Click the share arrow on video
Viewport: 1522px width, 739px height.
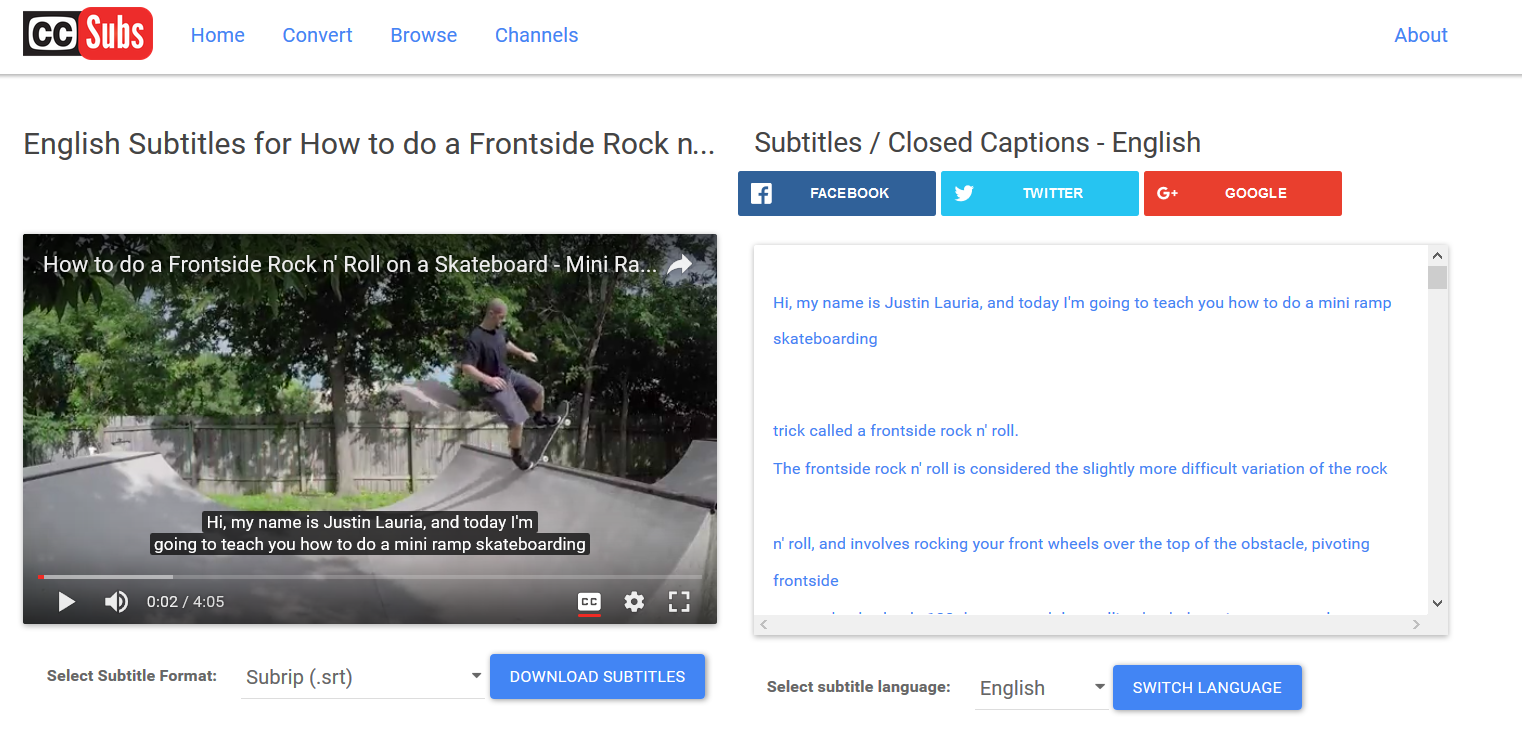point(680,265)
